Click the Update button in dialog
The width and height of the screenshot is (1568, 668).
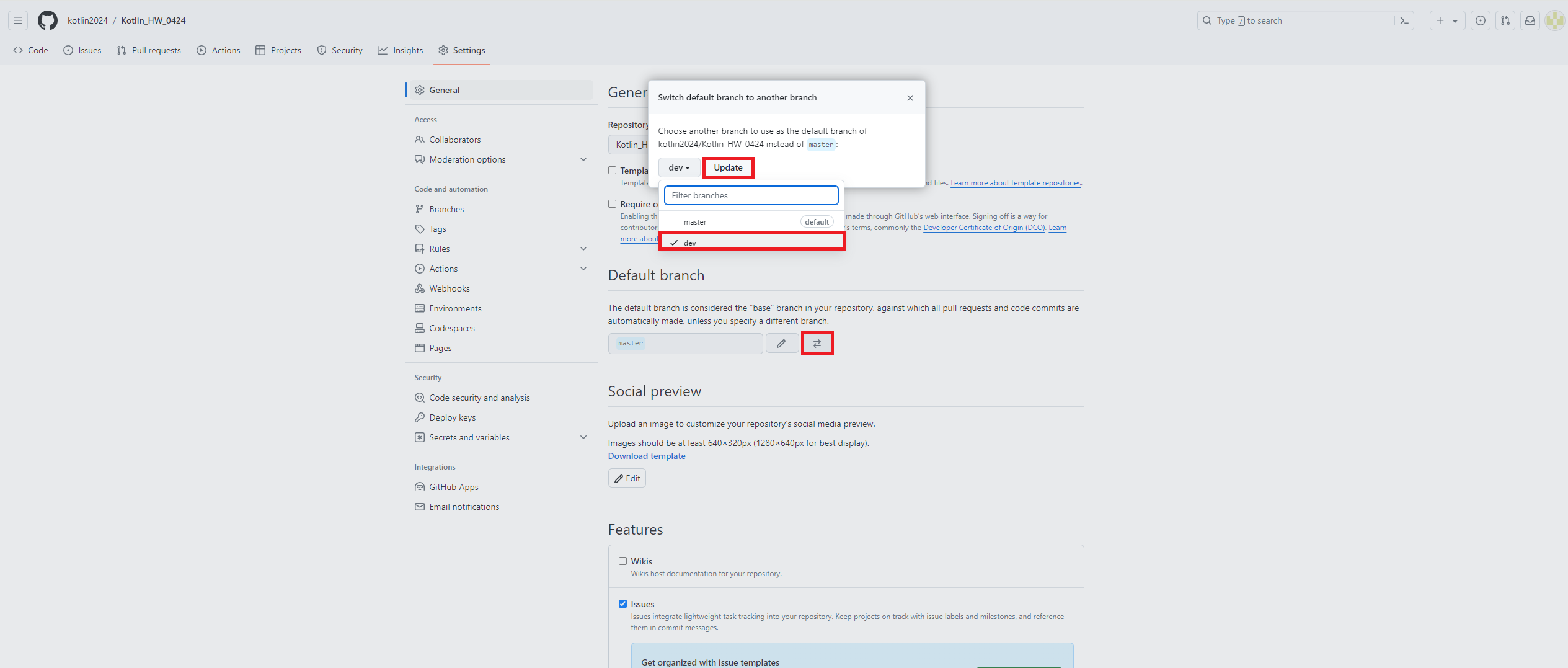[728, 167]
